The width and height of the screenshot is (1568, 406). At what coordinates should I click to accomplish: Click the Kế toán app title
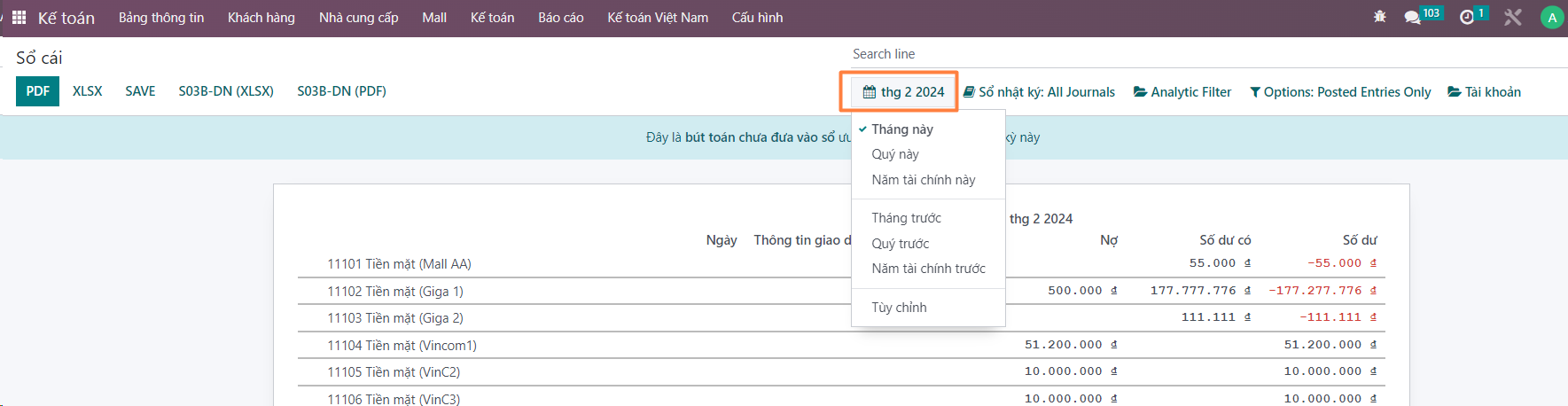pyautogui.click(x=66, y=18)
